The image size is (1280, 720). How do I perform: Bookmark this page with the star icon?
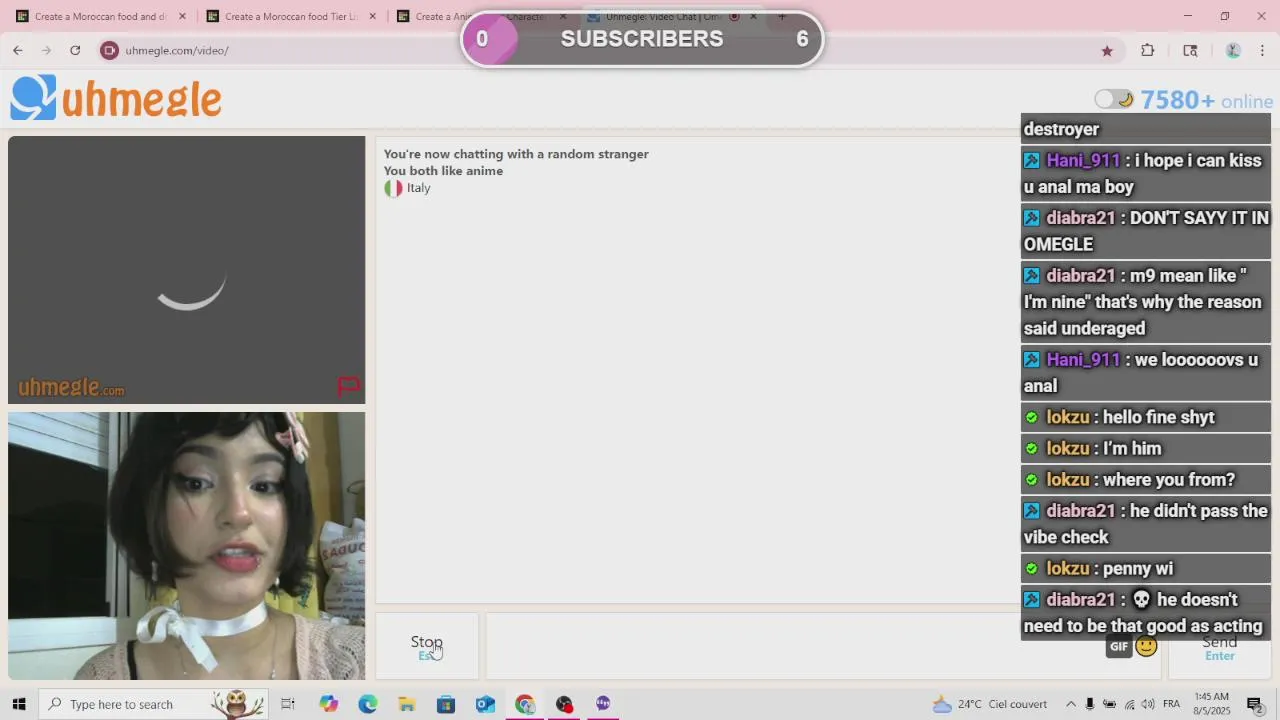tap(1107, 51)
